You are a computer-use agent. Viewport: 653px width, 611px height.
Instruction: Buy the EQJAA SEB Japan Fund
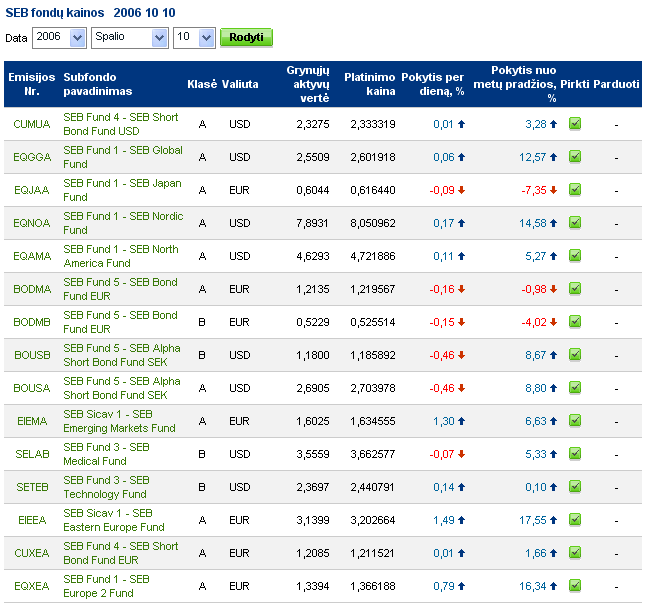575,190
